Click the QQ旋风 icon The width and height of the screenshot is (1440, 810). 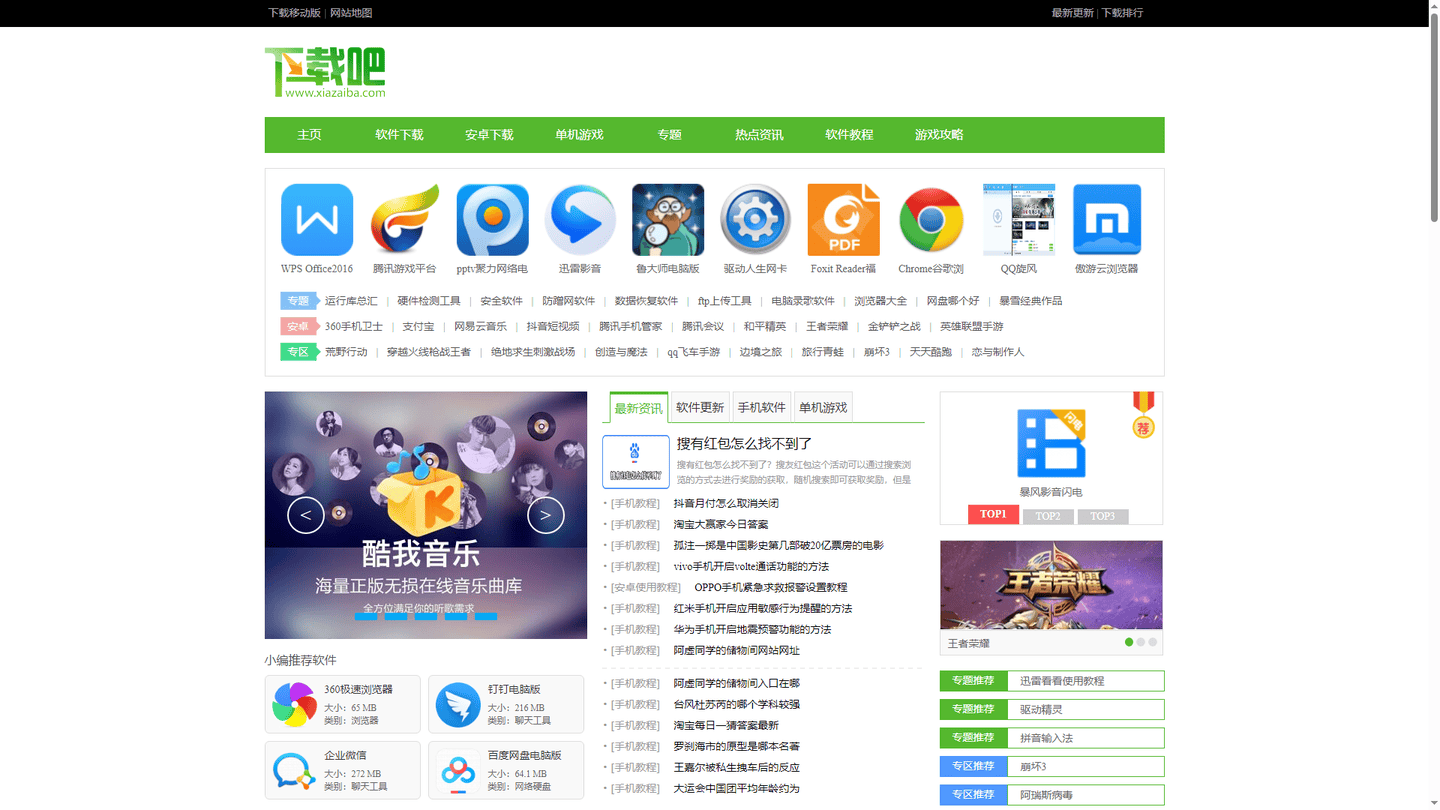(1019, 220)
